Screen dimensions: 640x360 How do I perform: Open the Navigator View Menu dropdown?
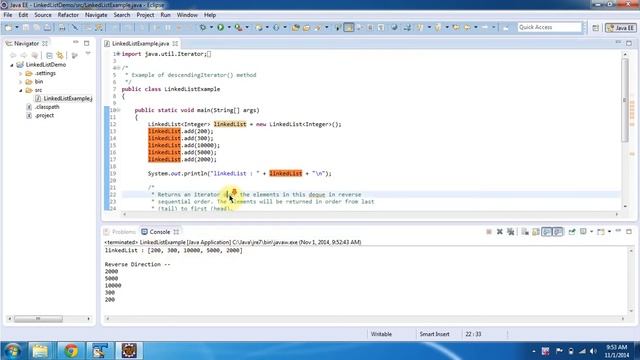point(88,54)
